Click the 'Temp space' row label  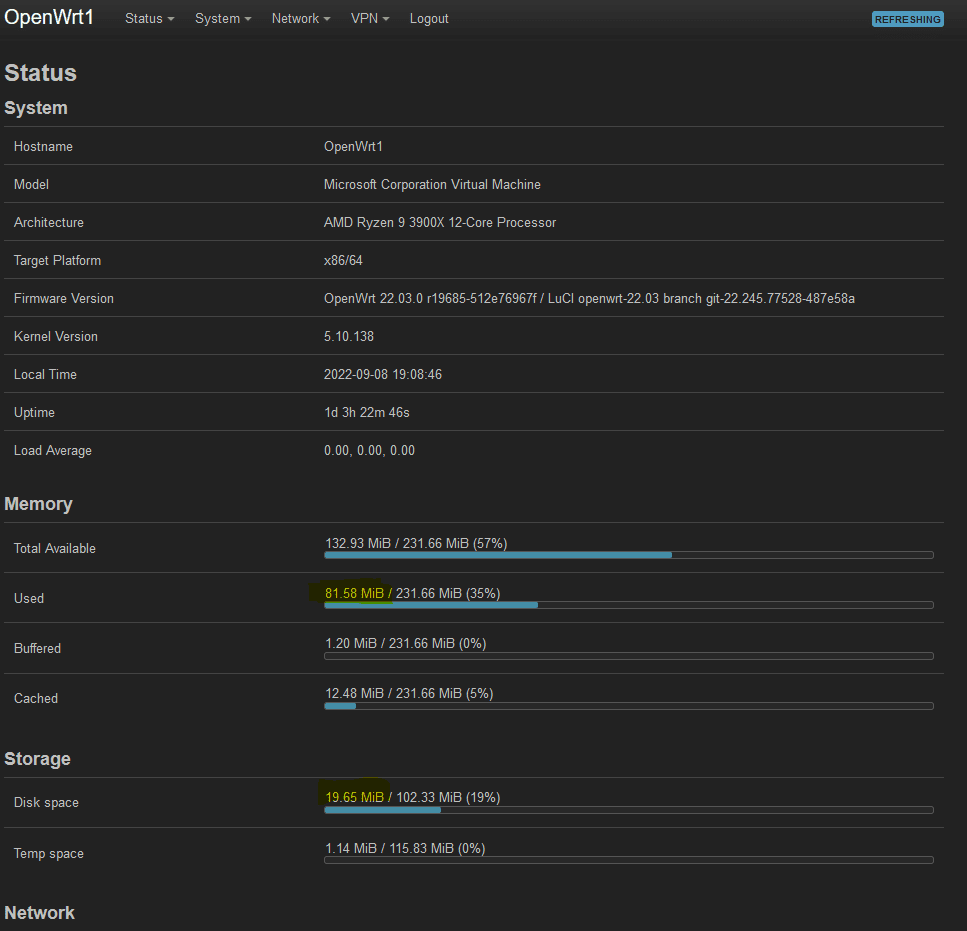click(x=49, y=853)
